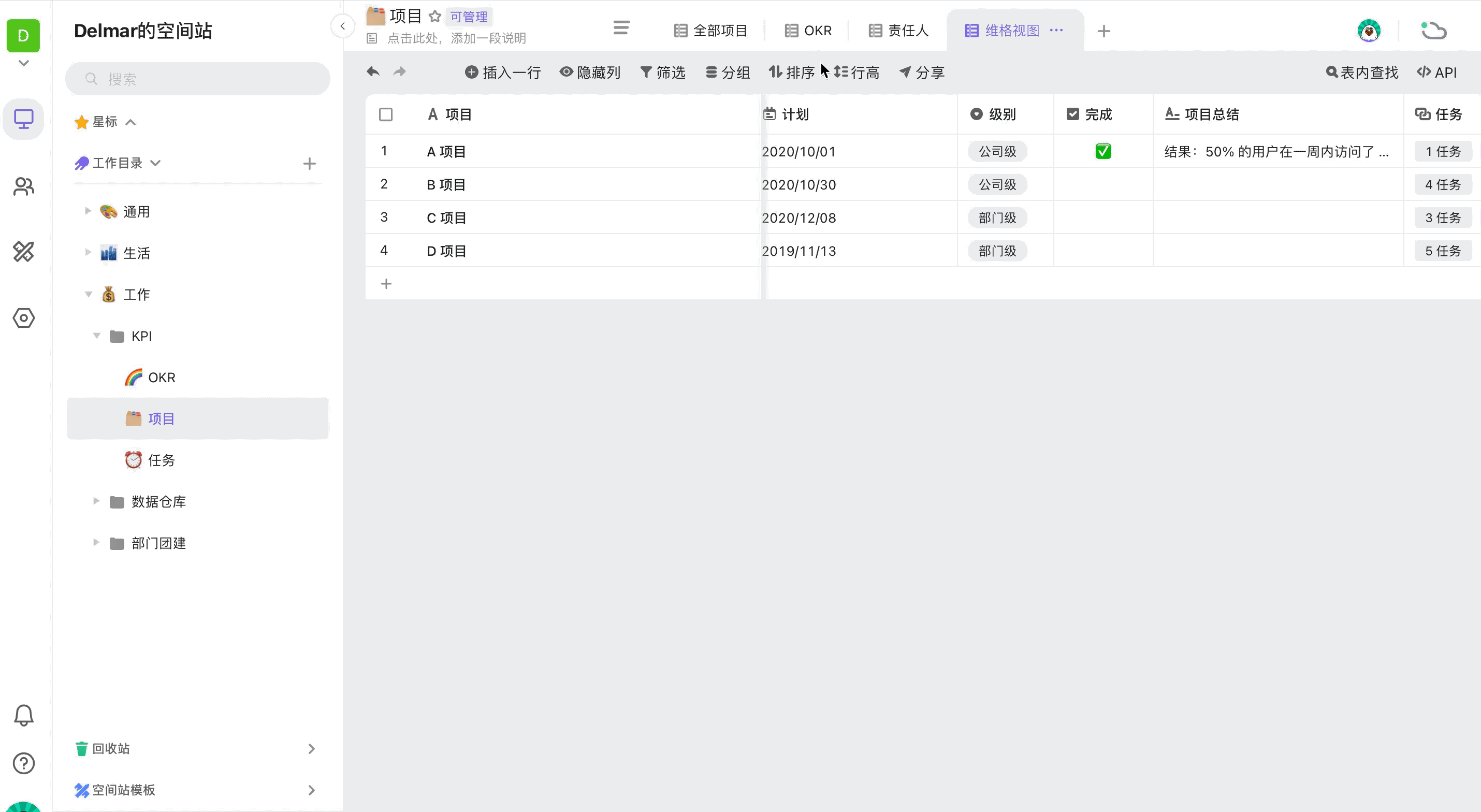Uncheck the 完成 checkbox for A 项目
Viewport: 1481px width, 812px height.
click(x=1102, y=151)
